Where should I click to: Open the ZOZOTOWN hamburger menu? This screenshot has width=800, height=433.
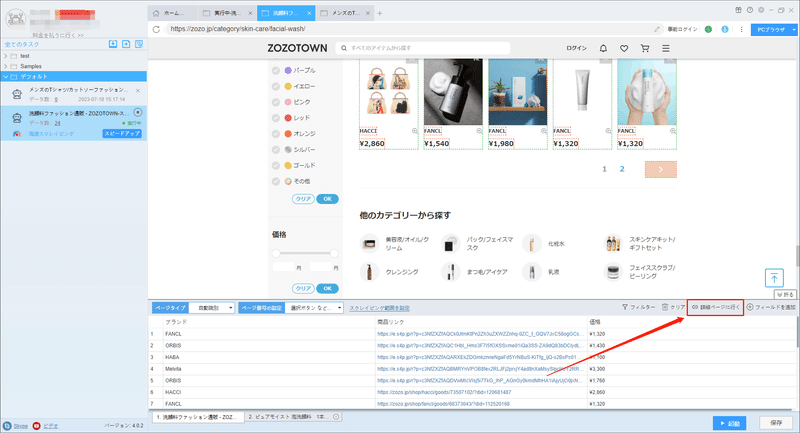666,48
